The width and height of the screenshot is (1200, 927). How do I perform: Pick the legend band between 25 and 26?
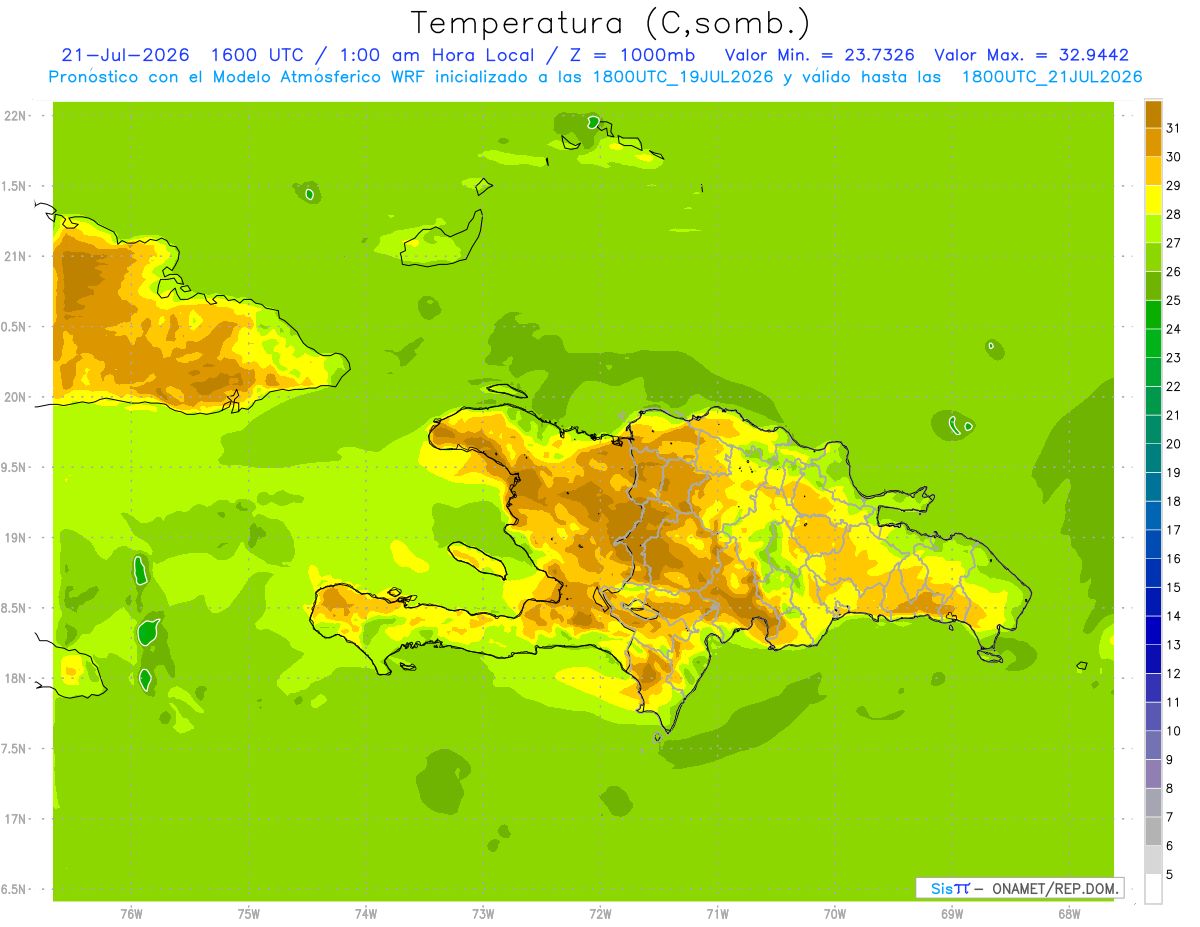[1153, 285]
